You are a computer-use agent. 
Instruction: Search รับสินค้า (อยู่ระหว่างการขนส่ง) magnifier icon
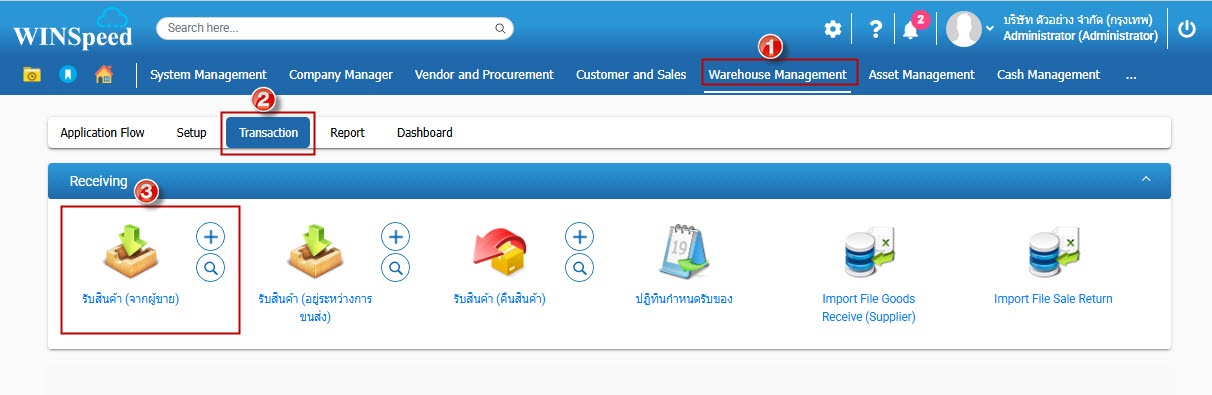[396, 267]
